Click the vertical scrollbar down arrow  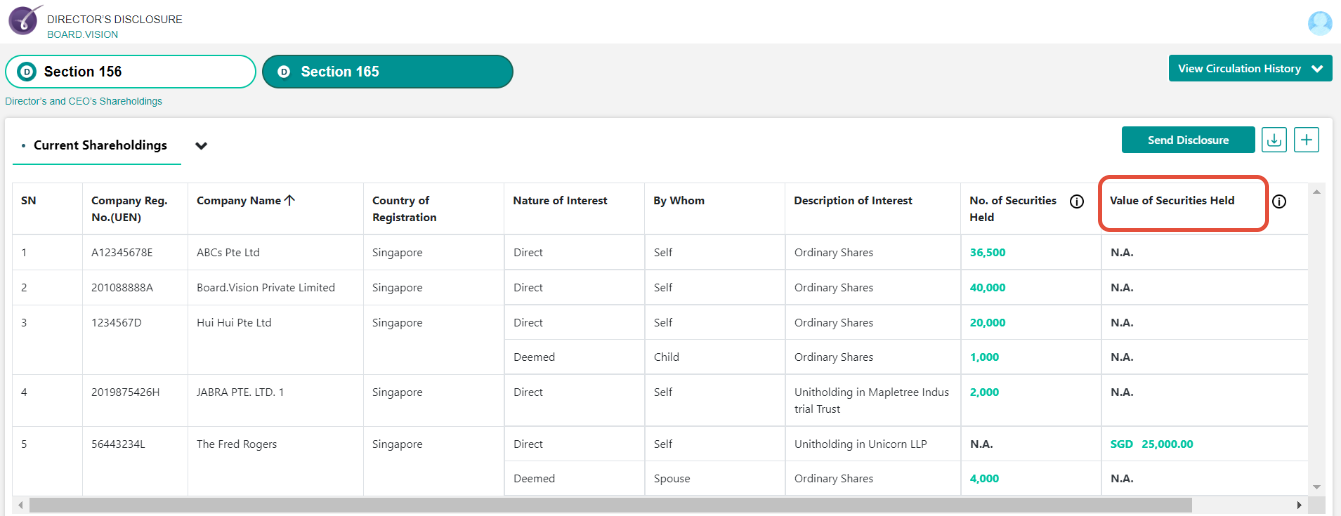(1316, 488)
